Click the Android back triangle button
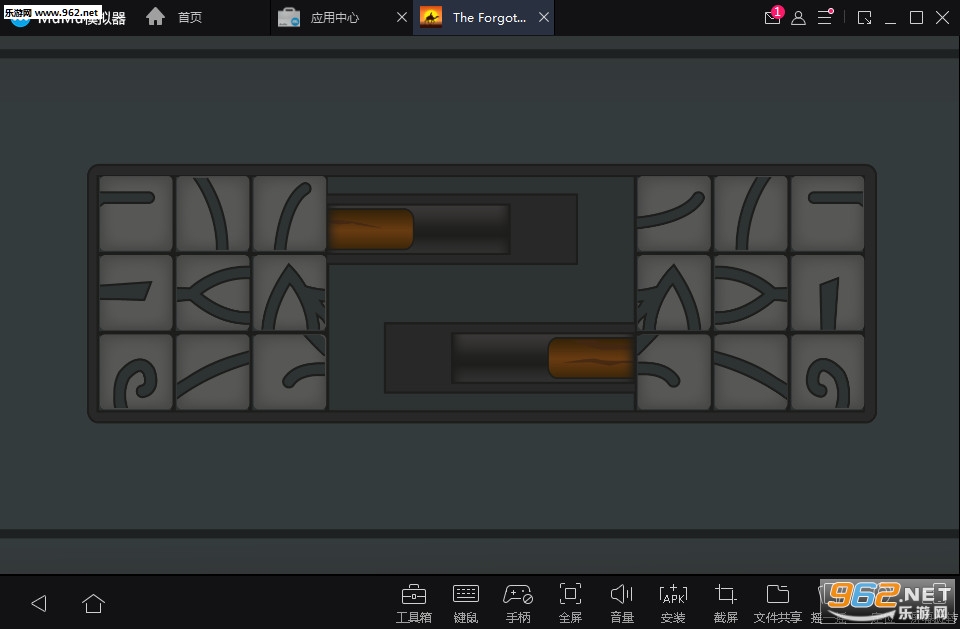Viewport: 960px width, 629px height. tap(39, 603)
